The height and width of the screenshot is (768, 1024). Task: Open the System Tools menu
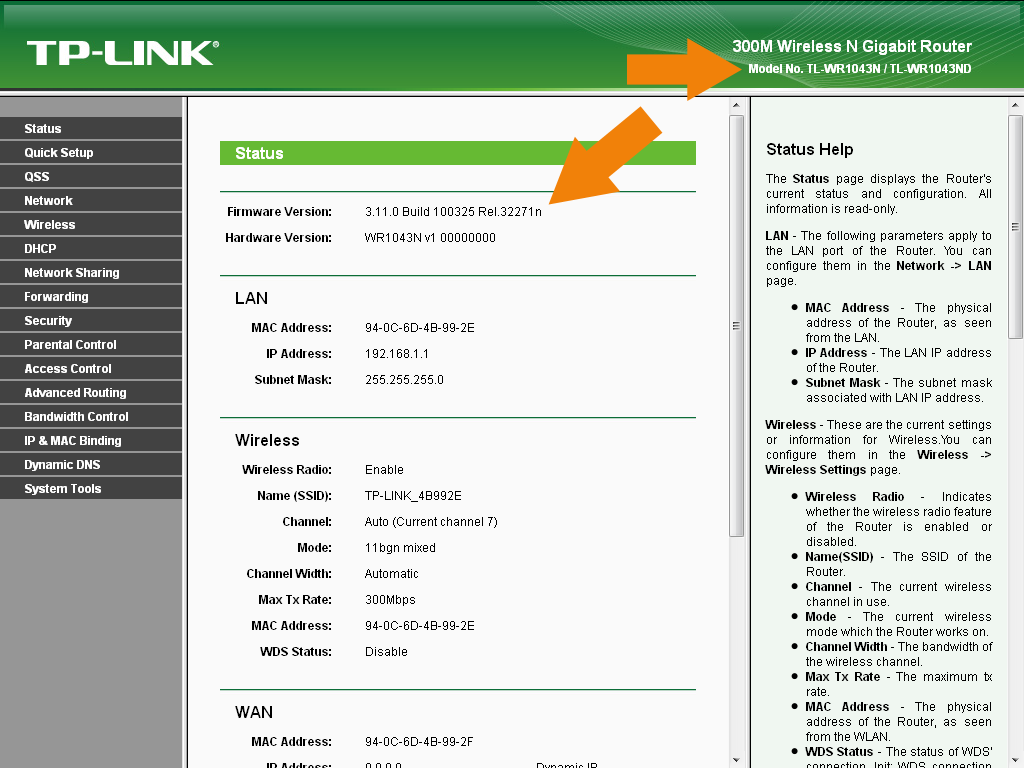click(x=91, y=488)
